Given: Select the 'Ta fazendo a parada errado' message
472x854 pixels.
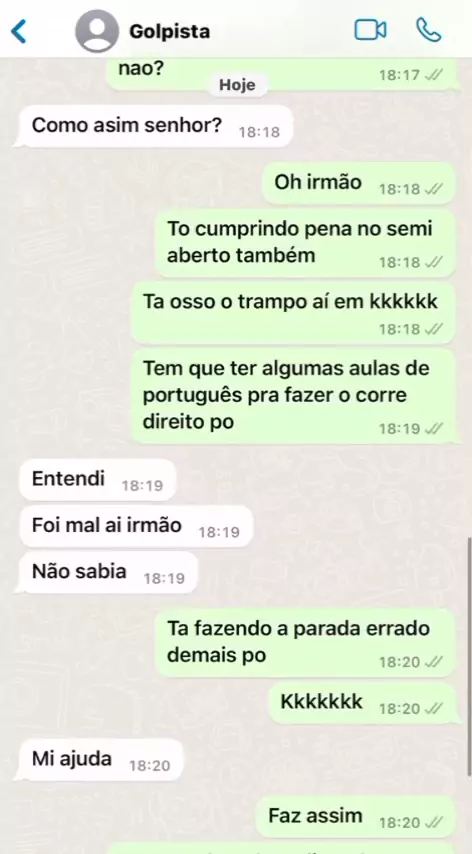Looking at the screenshot, I should click(x=305, y=643).
